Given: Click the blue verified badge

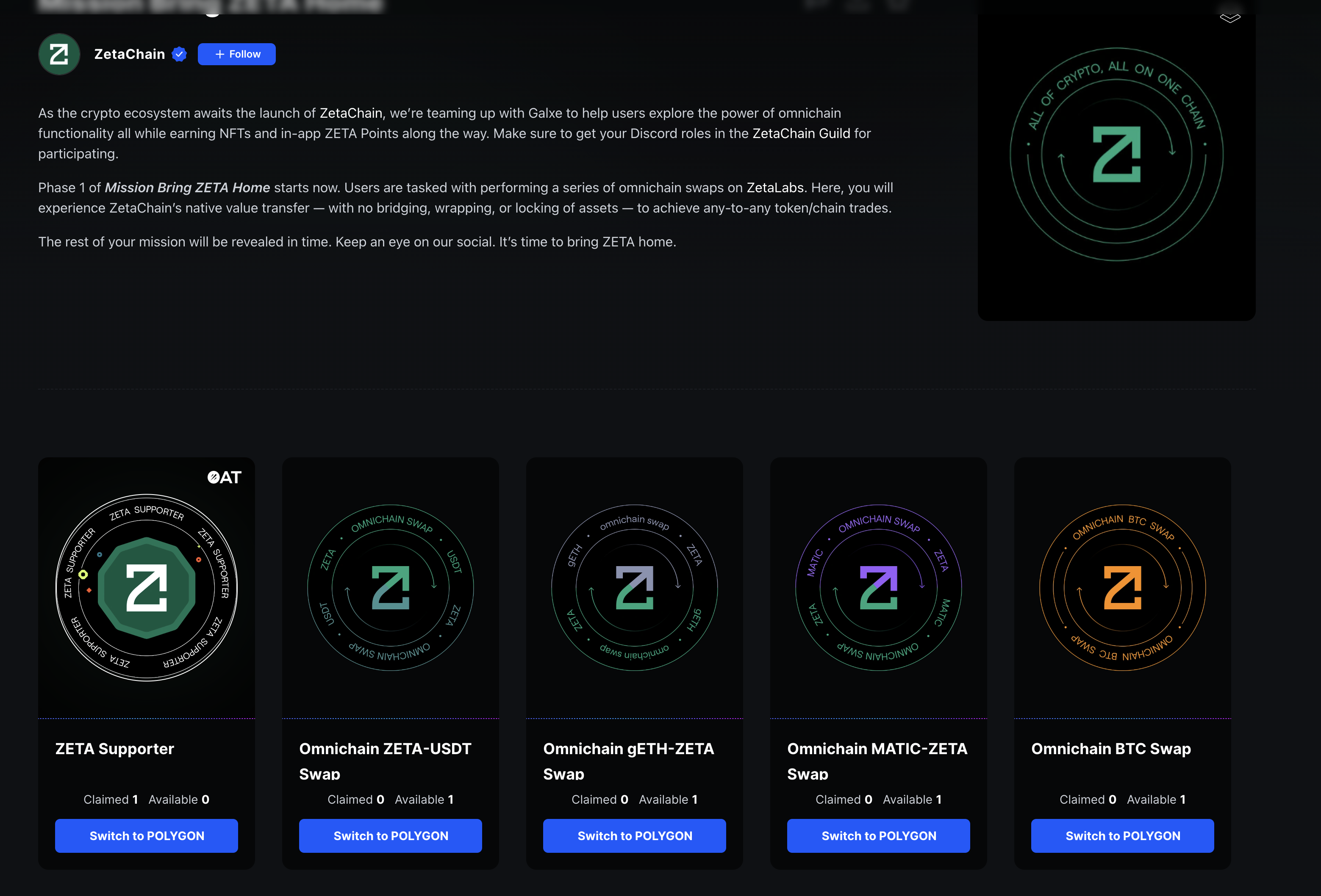Looking at the screenshot, I should 180,54.
